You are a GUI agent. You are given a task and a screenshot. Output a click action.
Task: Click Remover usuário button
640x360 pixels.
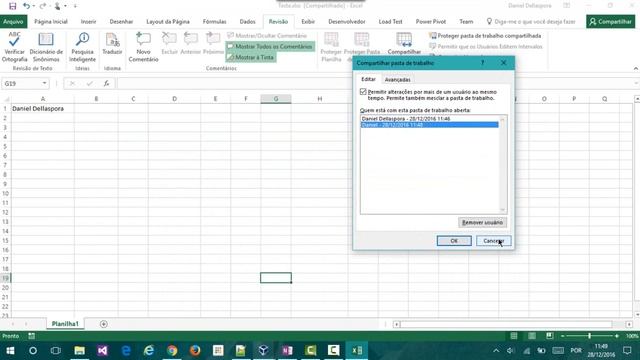[x=482, y=222]
